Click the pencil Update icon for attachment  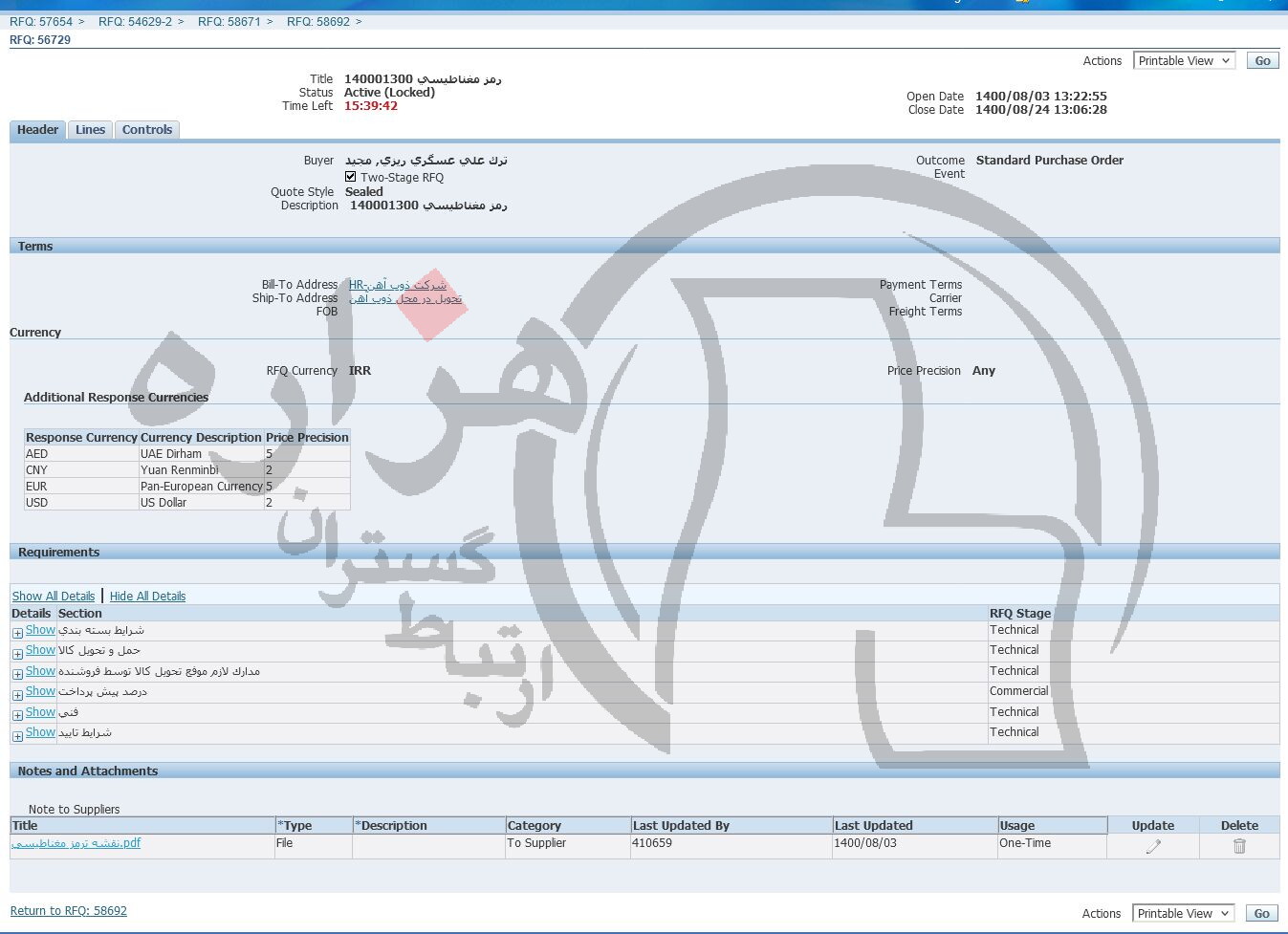click(1153, 846)
